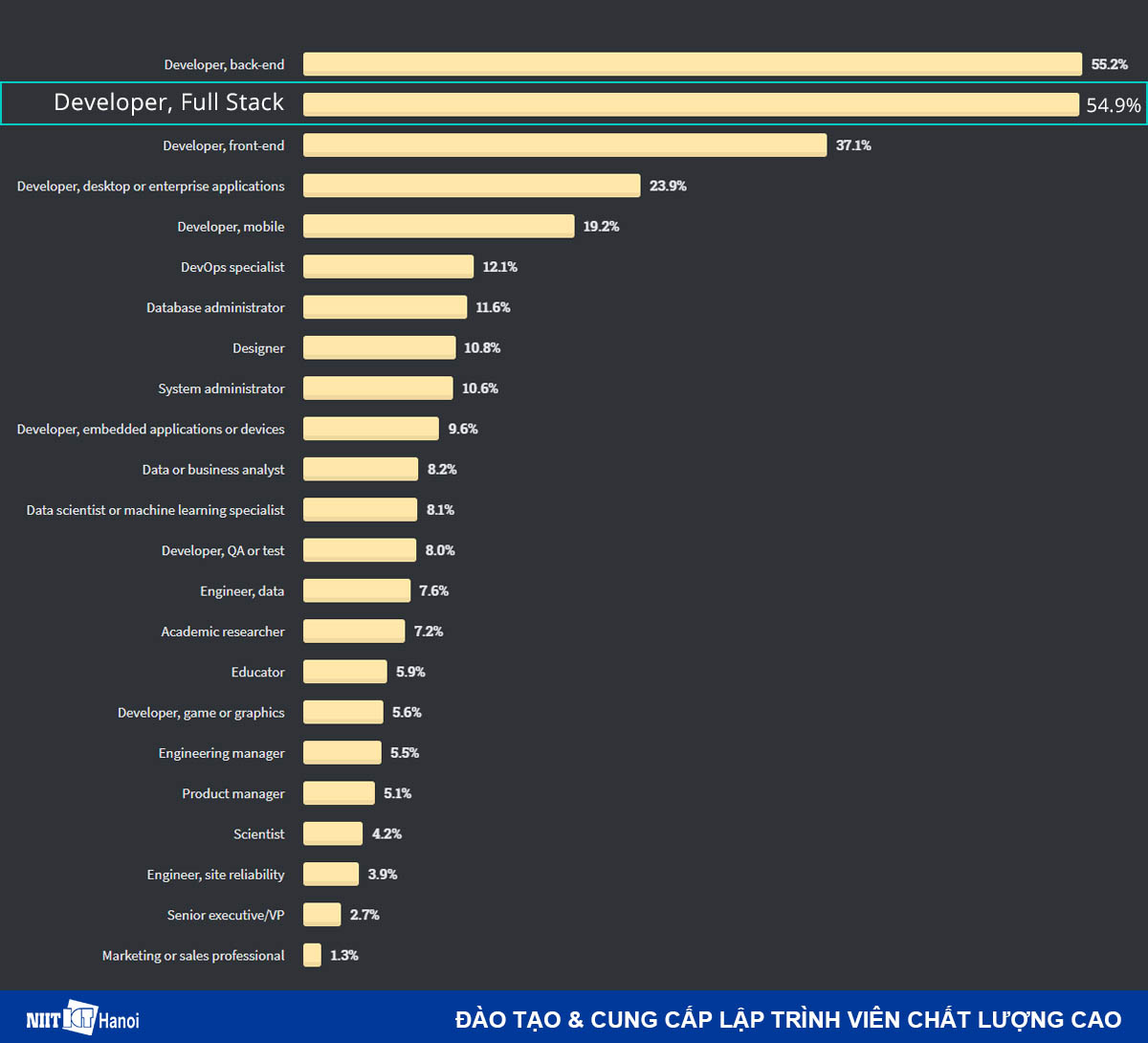
Task: Click the Data or business analyst bar
Action: click(361, 469)
